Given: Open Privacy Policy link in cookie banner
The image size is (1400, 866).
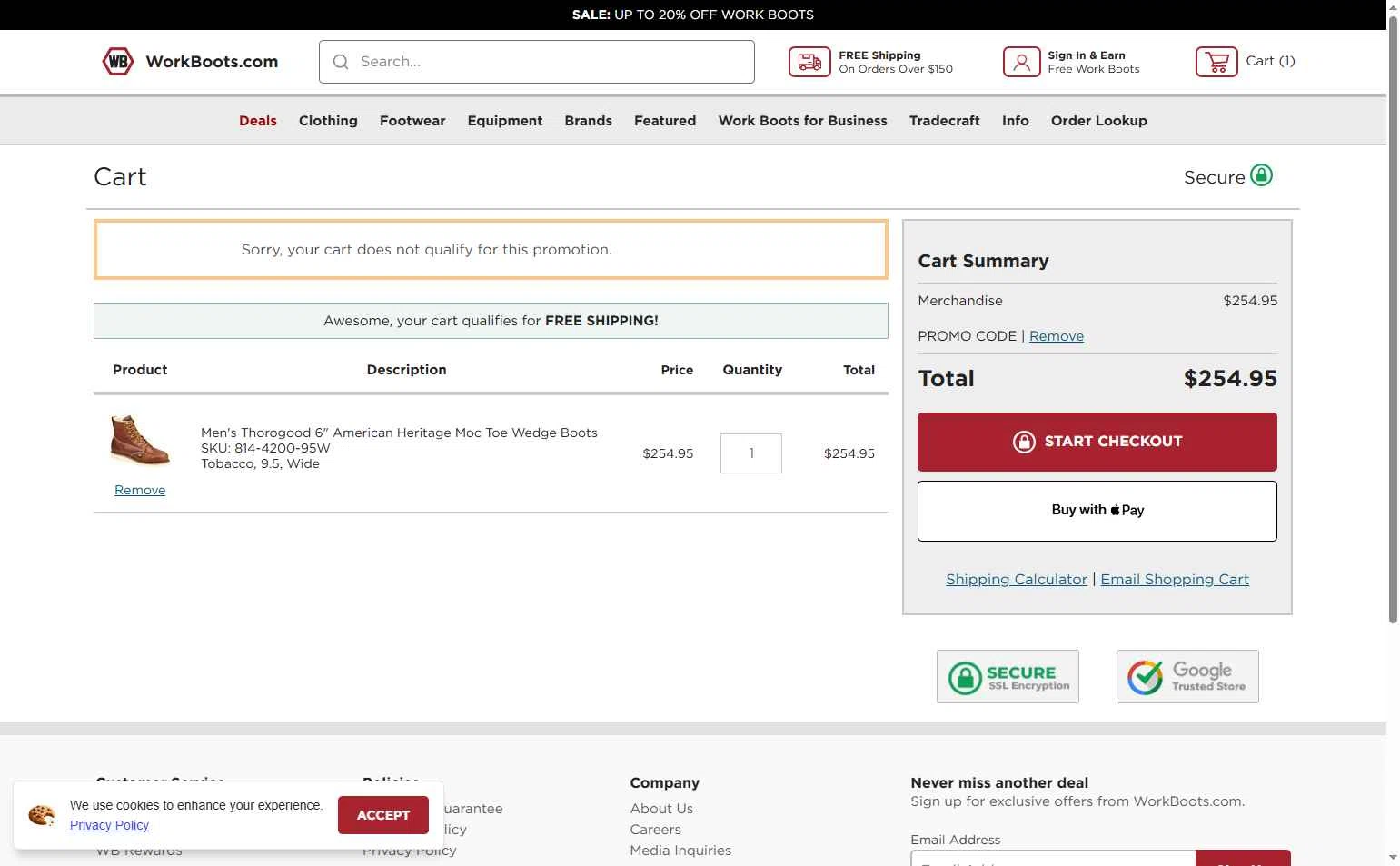Looking at the screenshot, I should click(x=109, y=825).
